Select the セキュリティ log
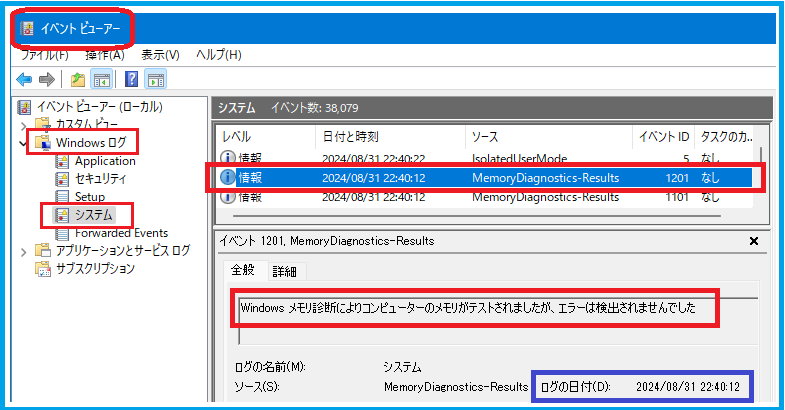Screen dimensions: 785x410 (100, 178)
